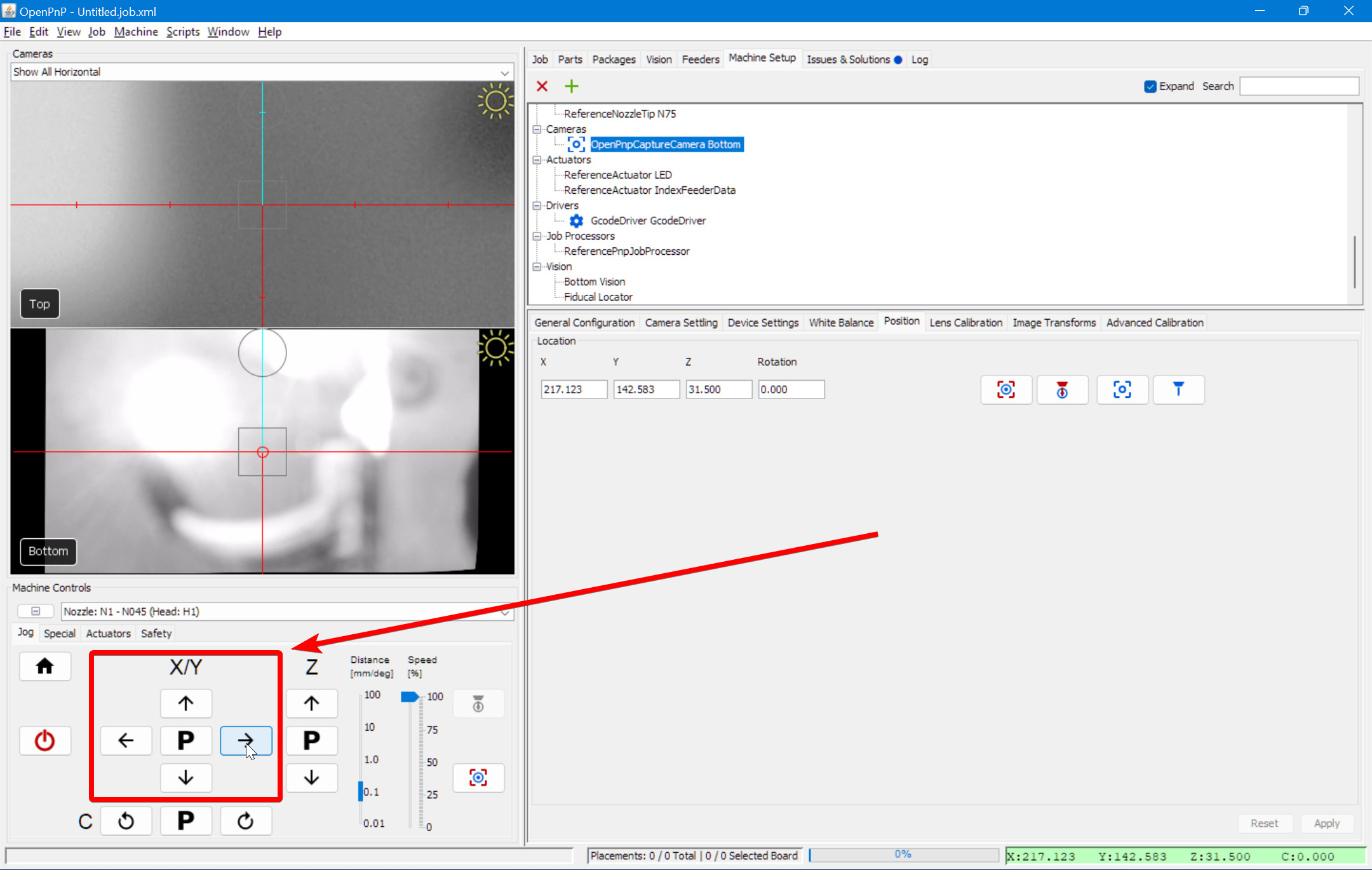Click the Home machine icon button

tap(44, 666)
